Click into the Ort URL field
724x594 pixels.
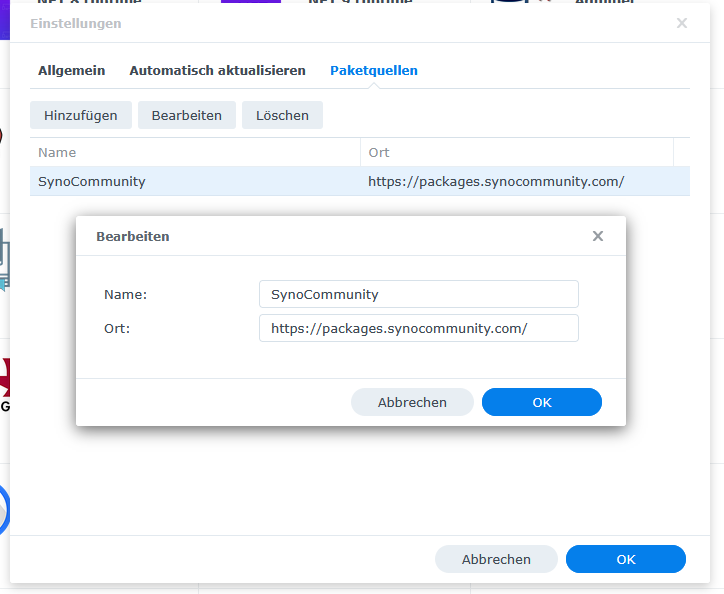click(x=418, y=328)
